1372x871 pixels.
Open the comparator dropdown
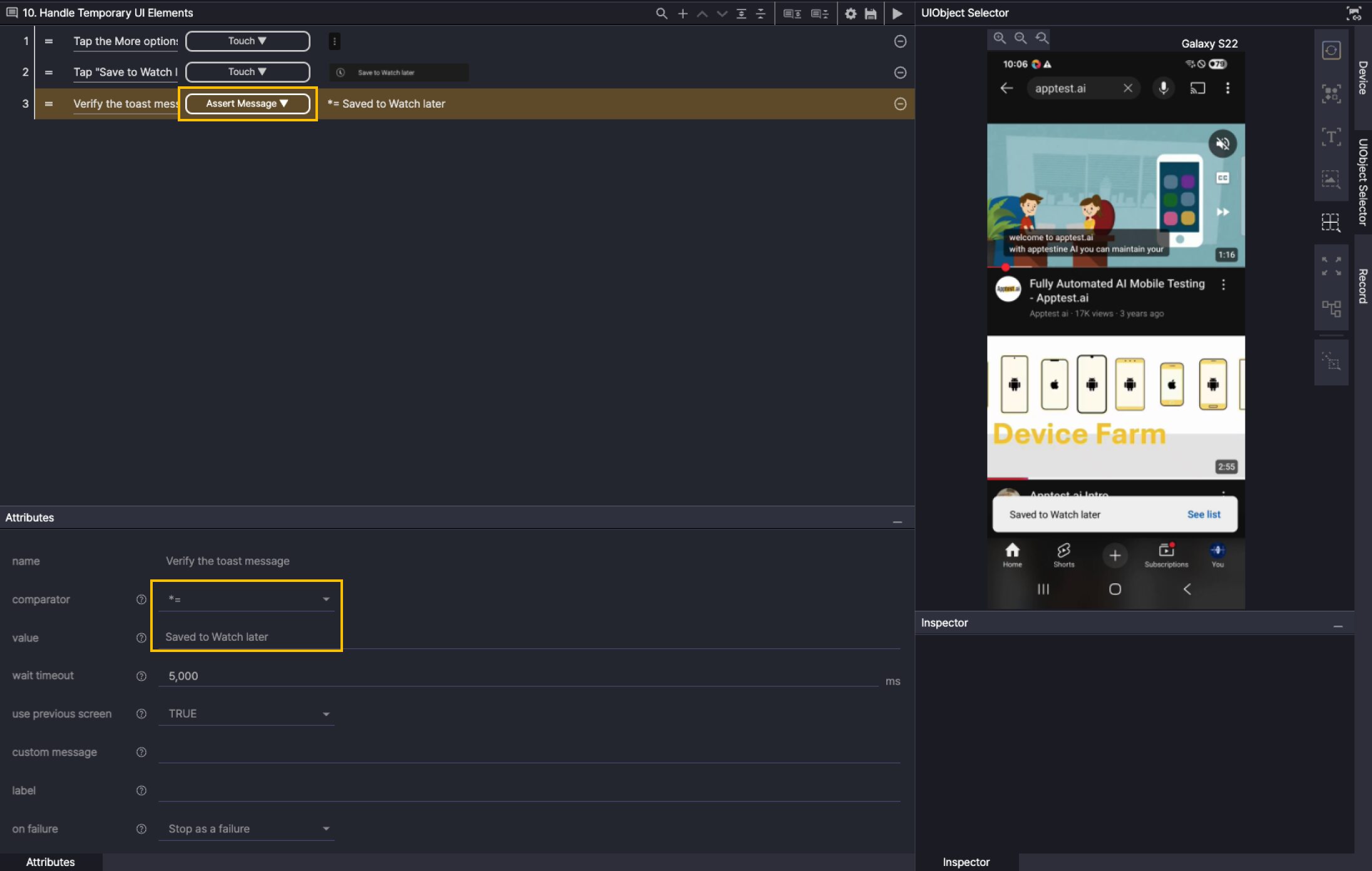tap(247, 599)
